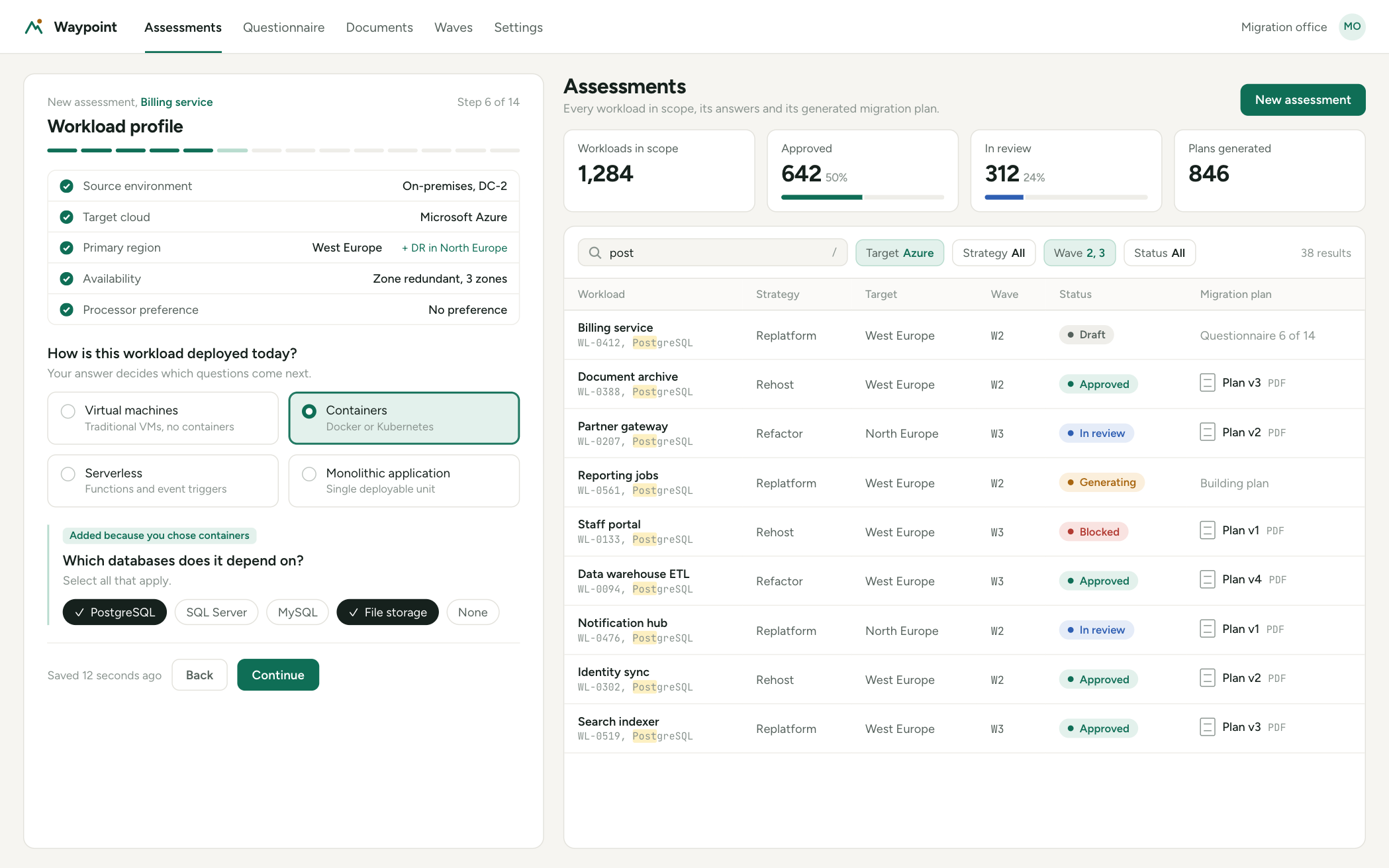1389x868 pixels.
Task: Click the Waypoint logo icon
Action: (x=34, y=26)
